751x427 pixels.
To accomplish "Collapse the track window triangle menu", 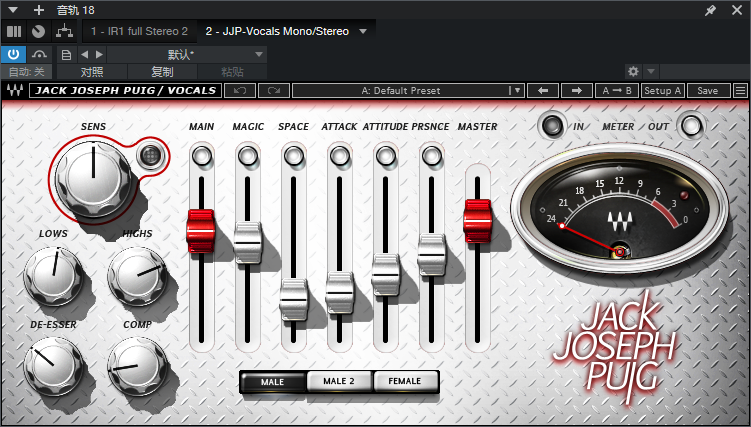I will coord(13,10).
